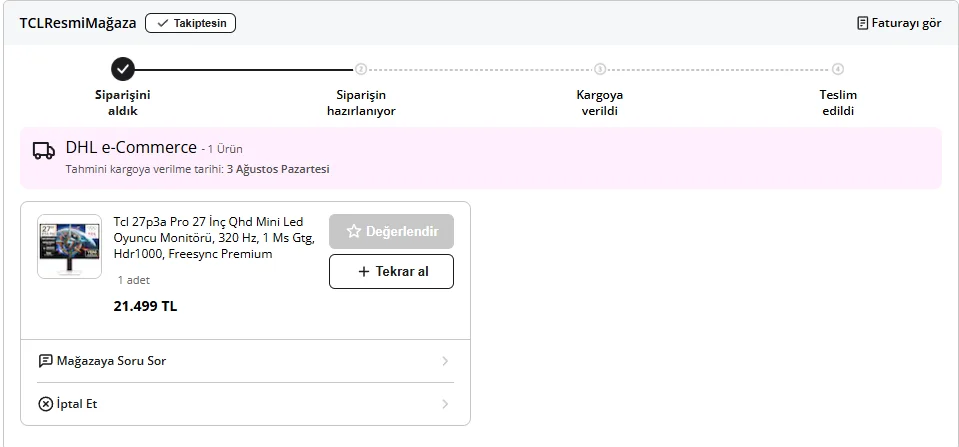959x447 pixels.
Task: Click step 2 marker Siparişin hazırlanıyor
Action: click(x=361, y=69)
